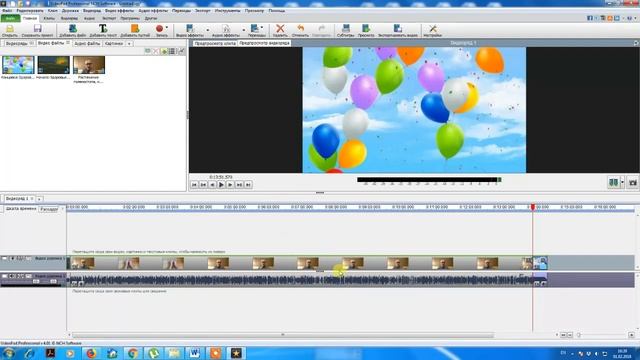Image resolution: width=640 pixels, height=360 pixels.
Task: Open Audio Effects toolbar icon
Action: click(x=226, y=28)
